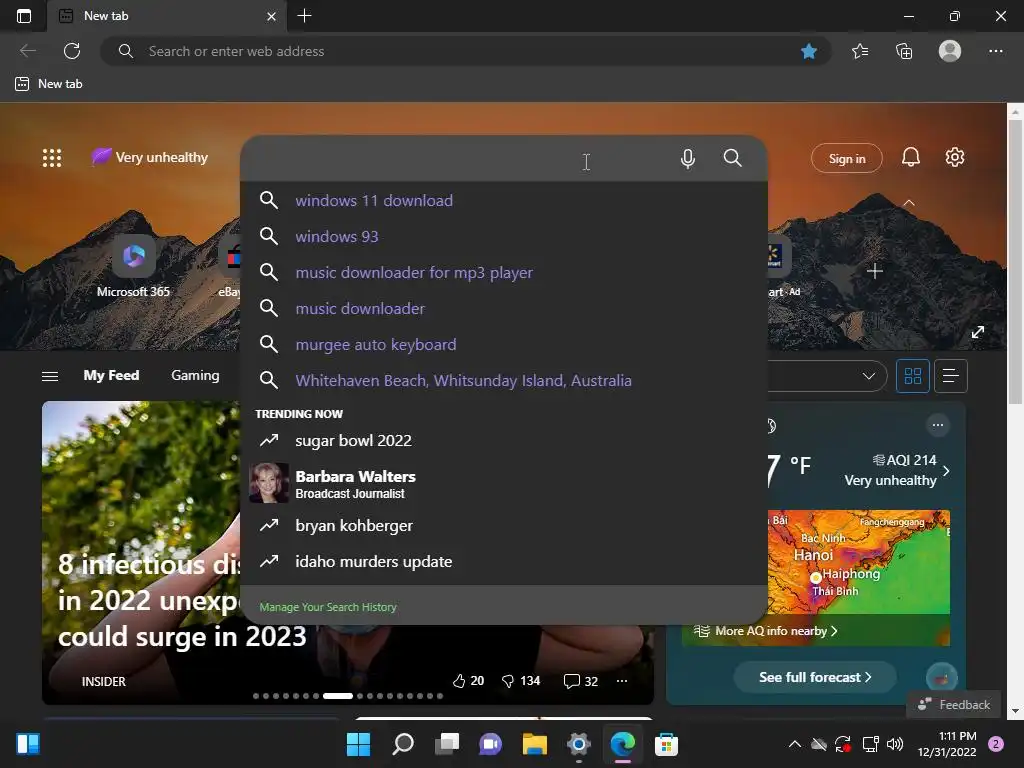Select murgee auto keyboard suggestion
This screenshot has width=1024, height=768.
pos(504,344)
